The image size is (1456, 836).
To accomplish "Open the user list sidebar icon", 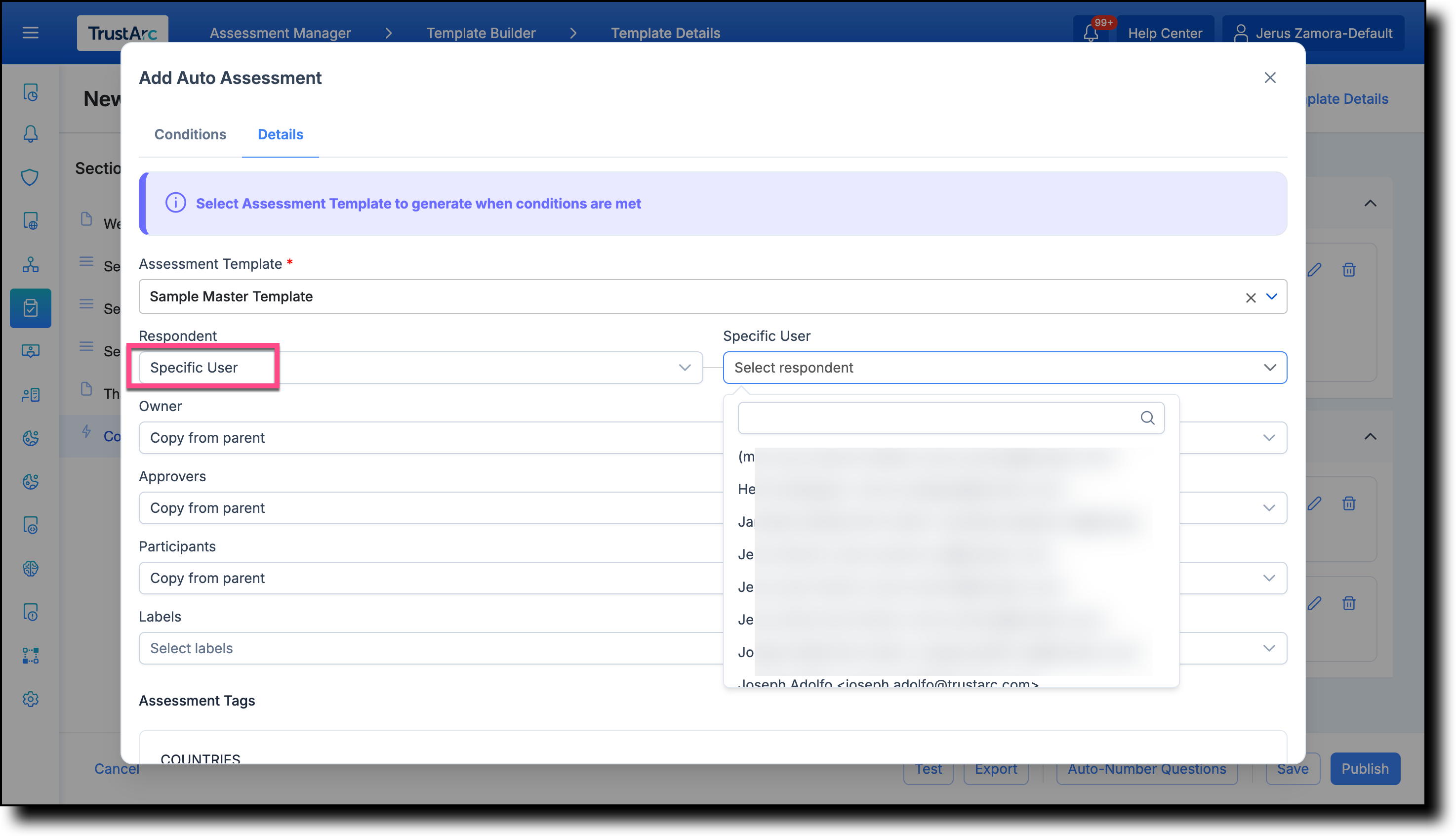I will 31,394.
